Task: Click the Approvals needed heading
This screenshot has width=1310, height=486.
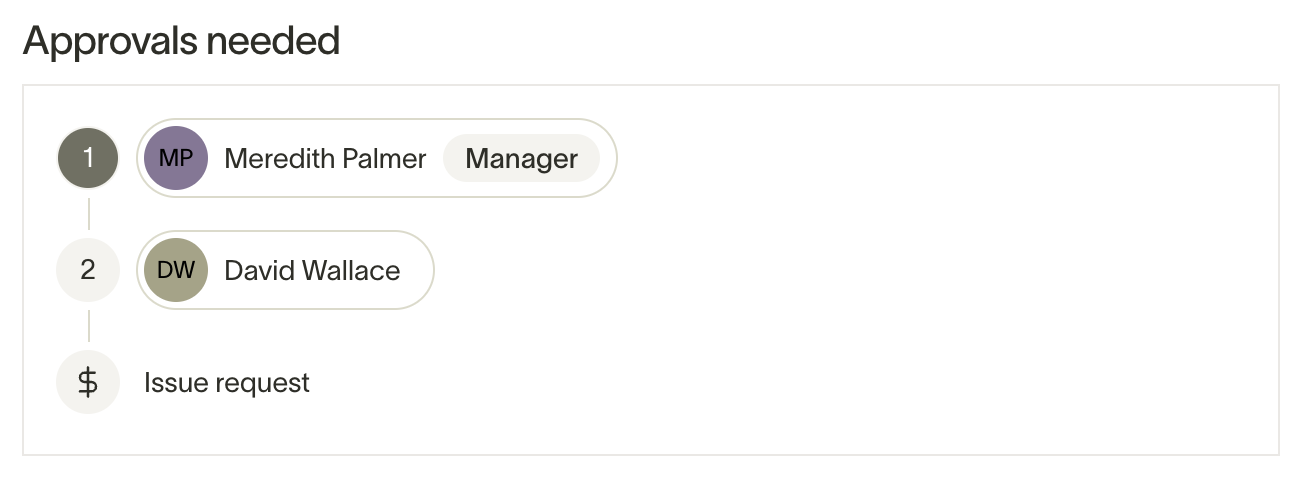Action: pos(181,40)
